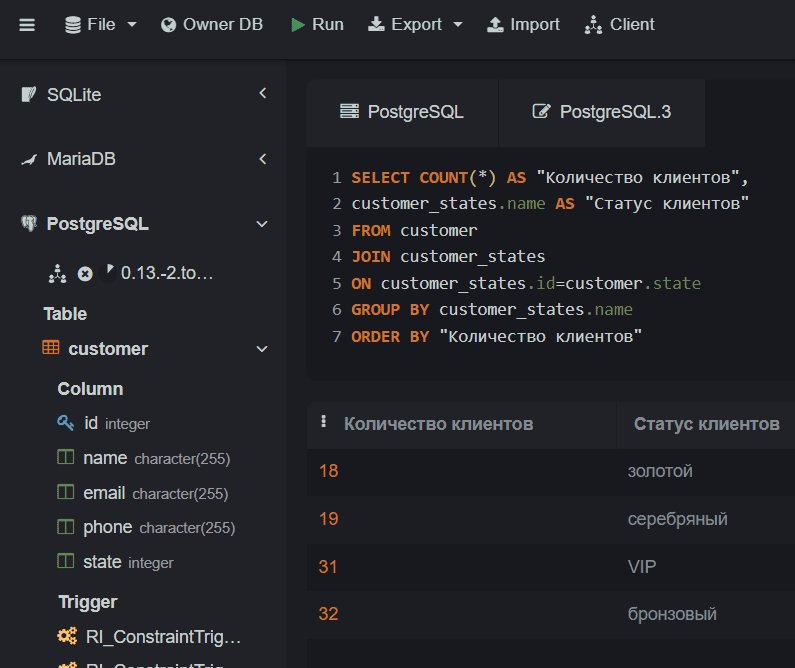This screenshot has height=668, width=795.
Task: Click the column icon beside name
Action: point(65,457)
